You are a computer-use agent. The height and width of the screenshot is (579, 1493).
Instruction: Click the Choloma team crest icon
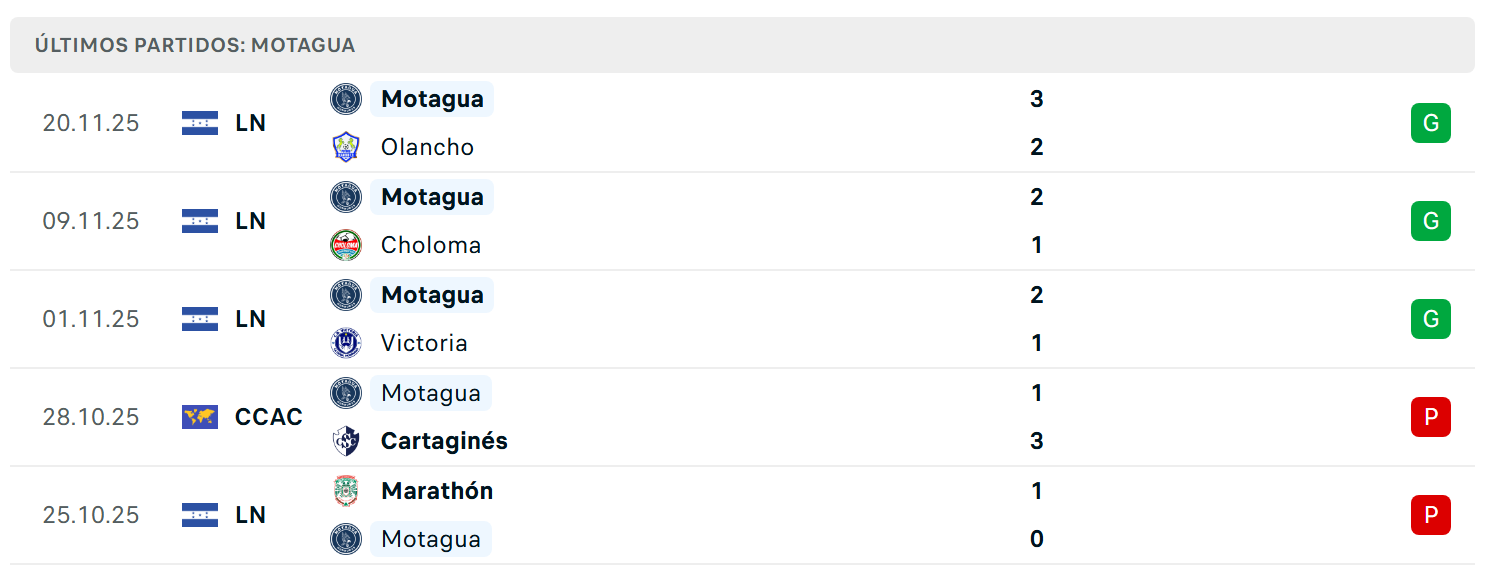(345, 245)
